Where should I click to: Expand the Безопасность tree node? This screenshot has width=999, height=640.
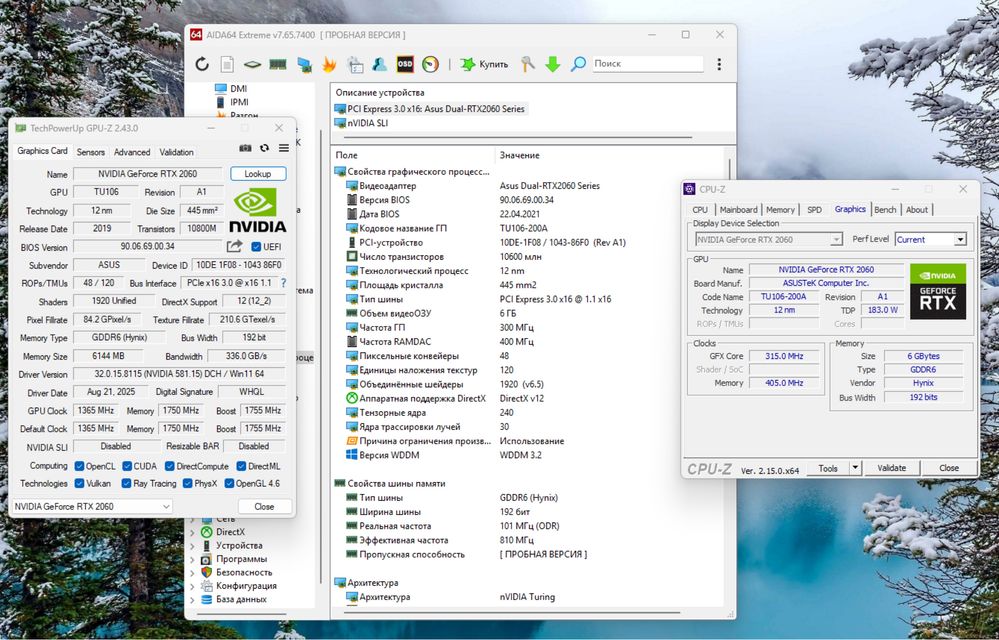192,572
